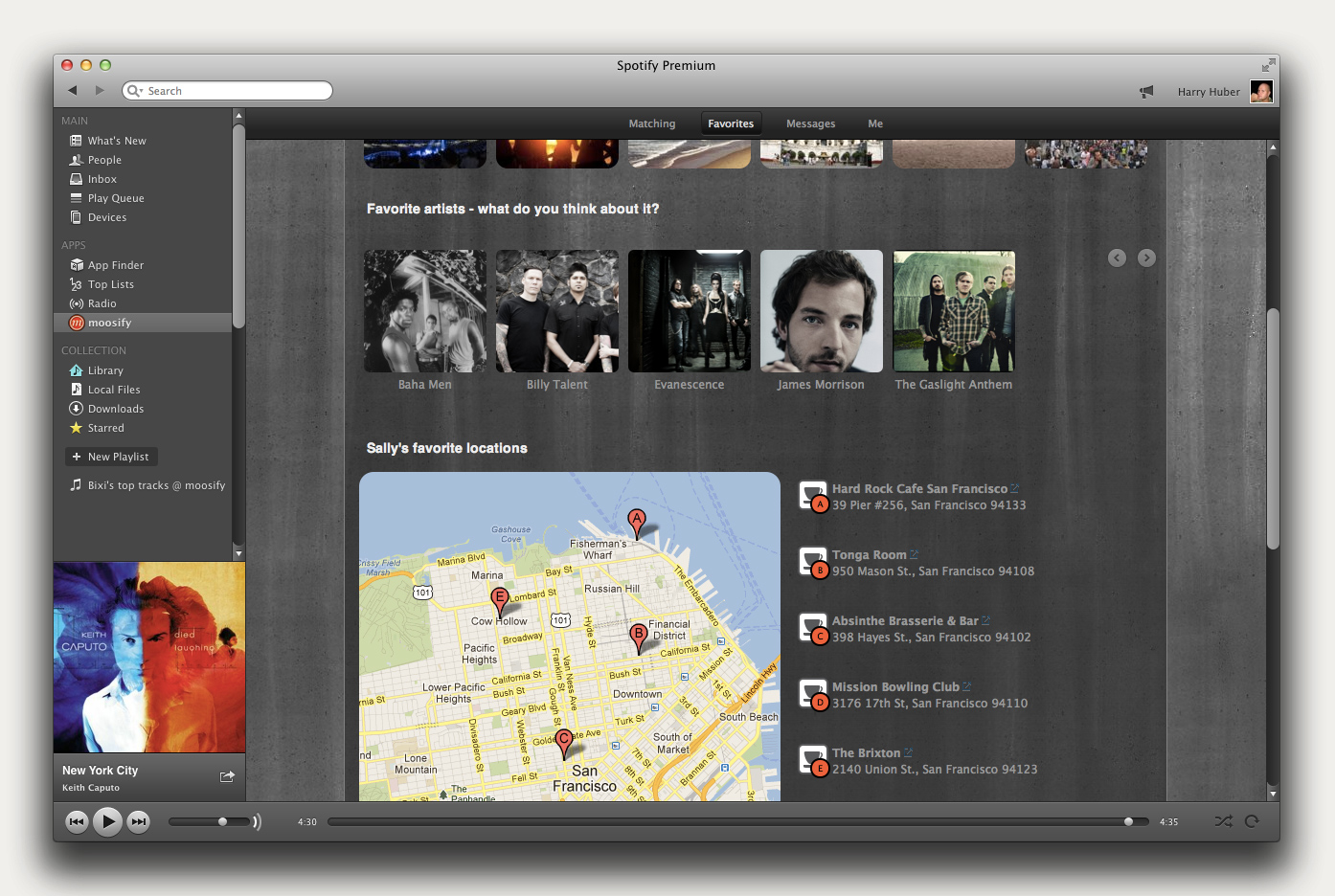Click the location icon marked E
This screenshot has width=1335, height=896.
pyautogui.click(x=813, y=760)
